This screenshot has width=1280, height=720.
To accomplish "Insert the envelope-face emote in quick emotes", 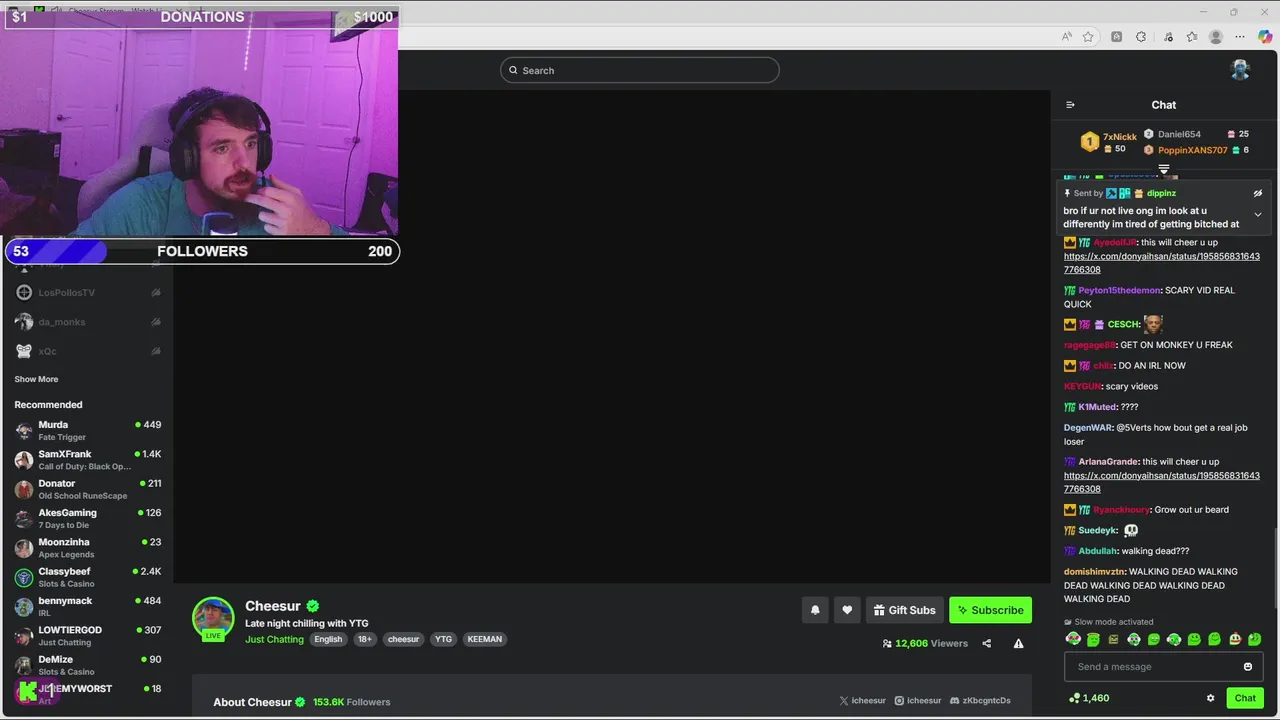I will coord(1113,639).
